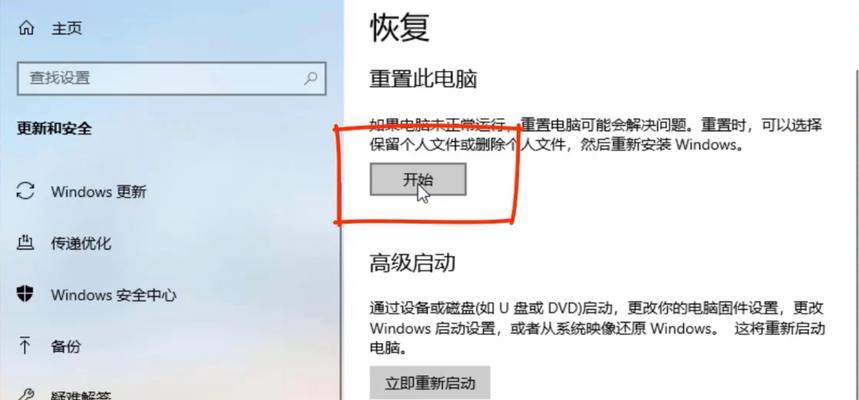Click the 开始 button to reset PC
859x400 pixels.
(x=418, y=179)
